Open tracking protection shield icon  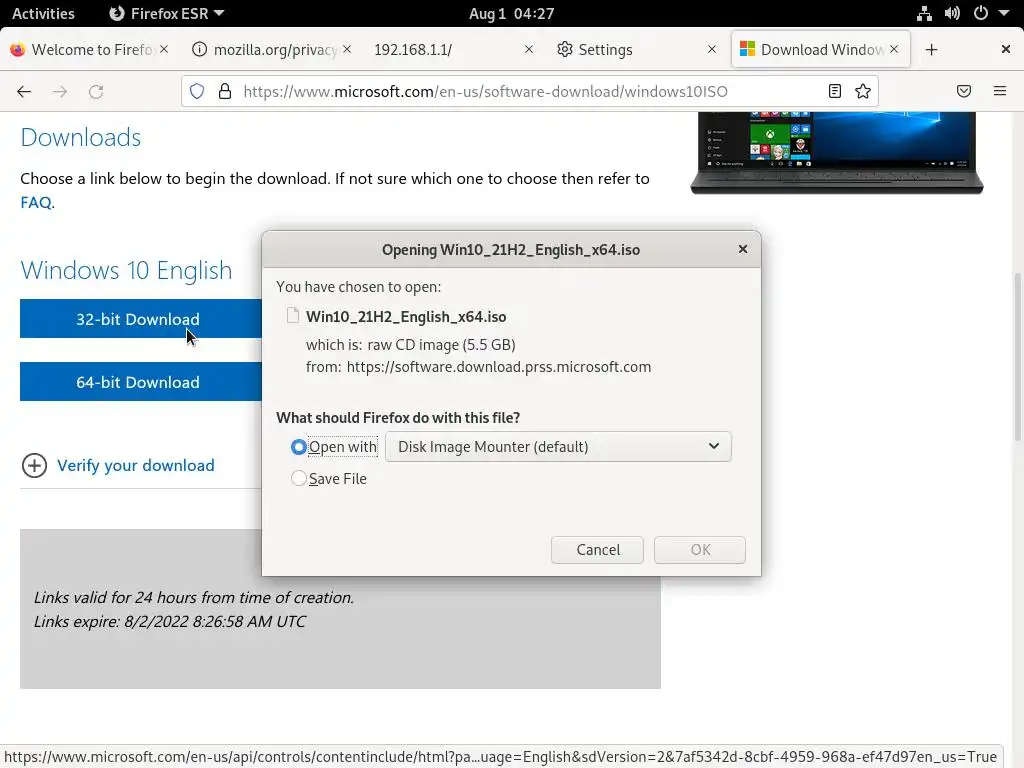point(197,91)
